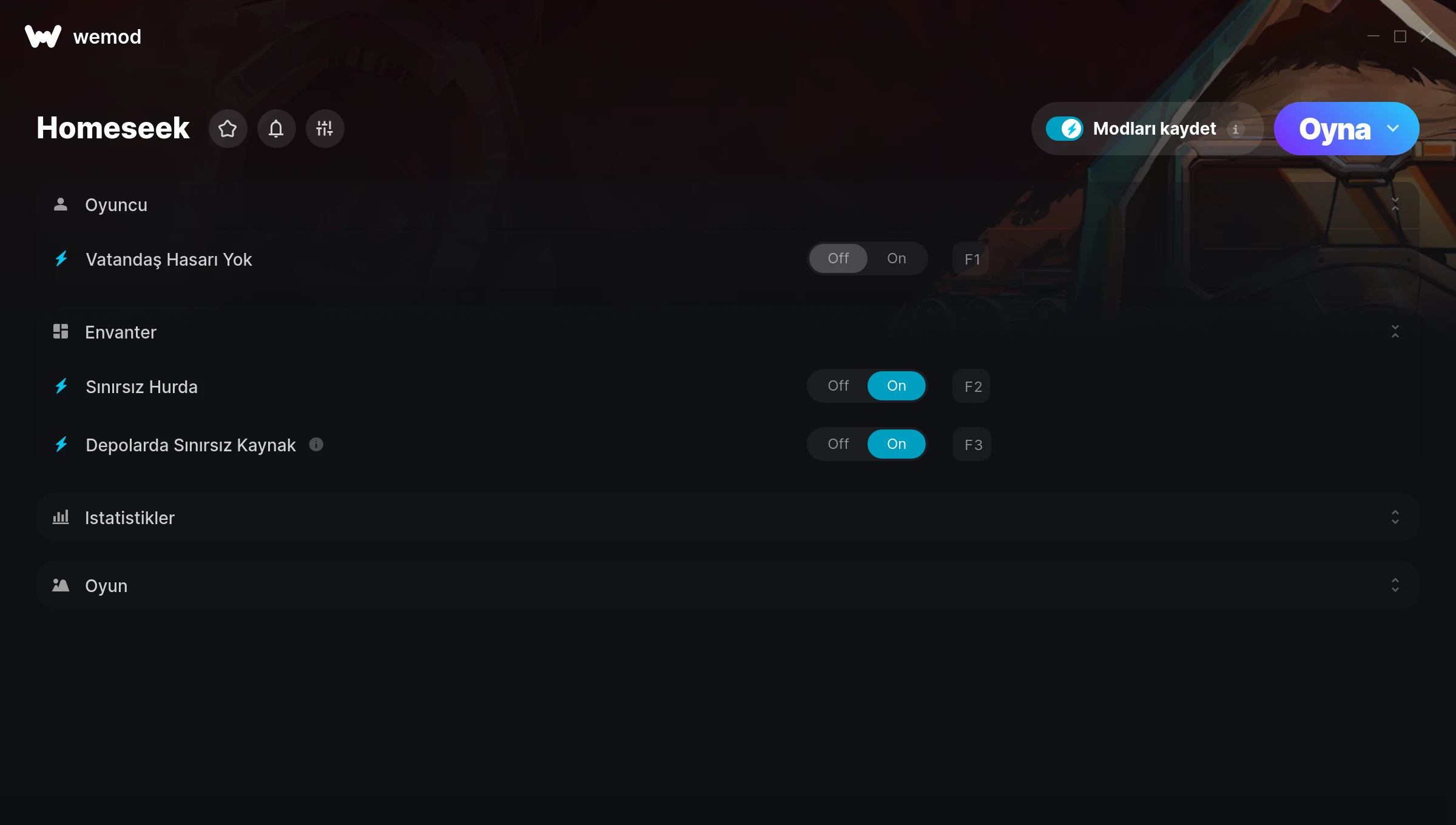This screenshot has height=825, width=1456.
Task: Turn on Vatandaş Hasarı Yok cheat
Action: coord(896,258)
